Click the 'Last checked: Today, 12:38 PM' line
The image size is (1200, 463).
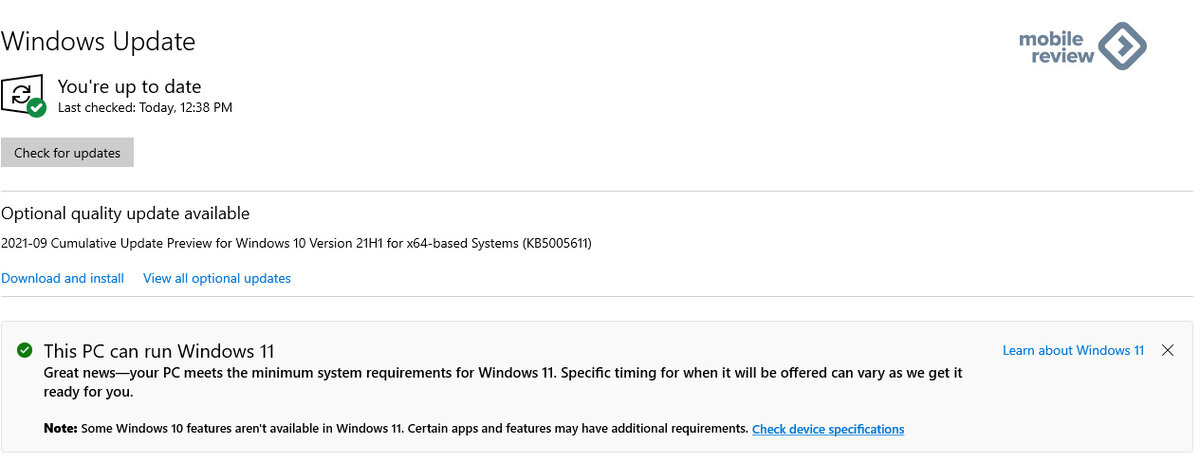click(145, 107)
